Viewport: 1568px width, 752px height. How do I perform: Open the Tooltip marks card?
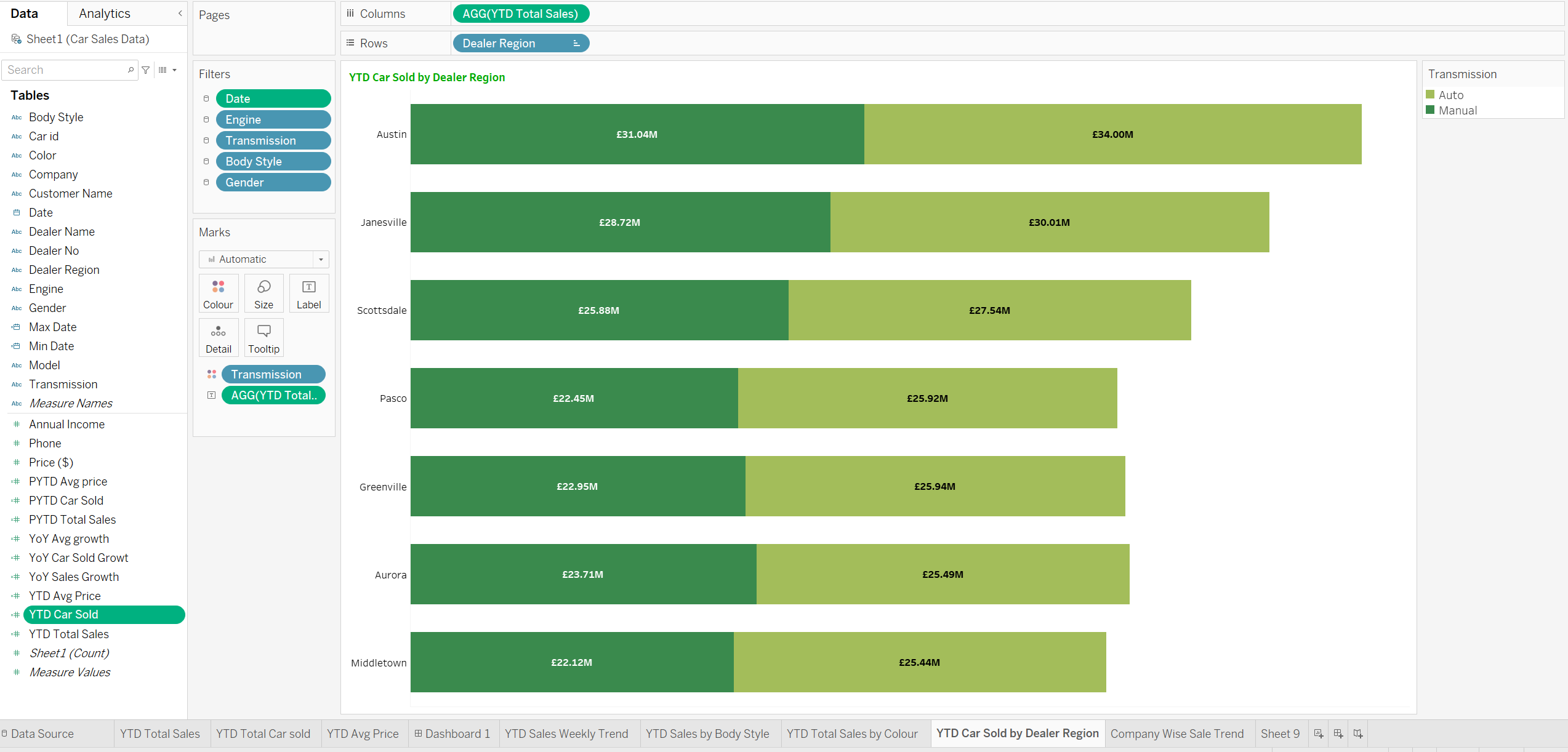point(263,338)
